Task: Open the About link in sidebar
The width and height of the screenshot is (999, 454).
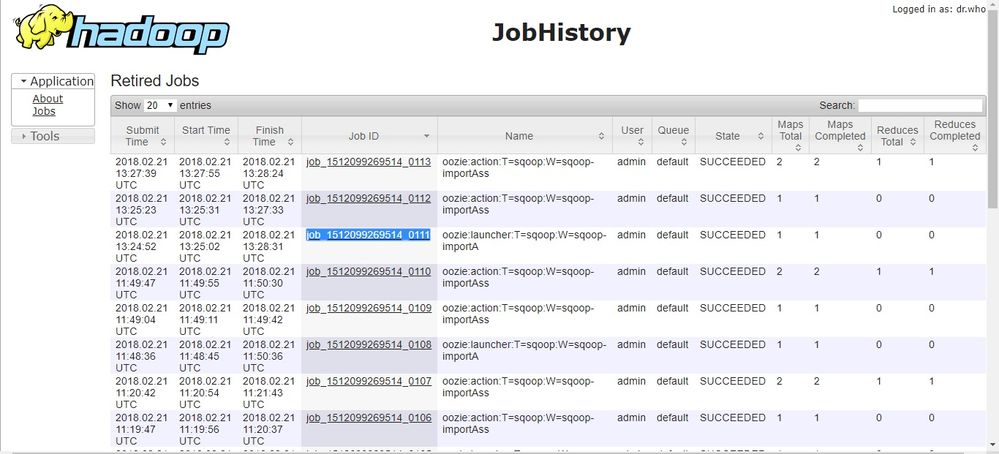Action: (x=48, y=99)
